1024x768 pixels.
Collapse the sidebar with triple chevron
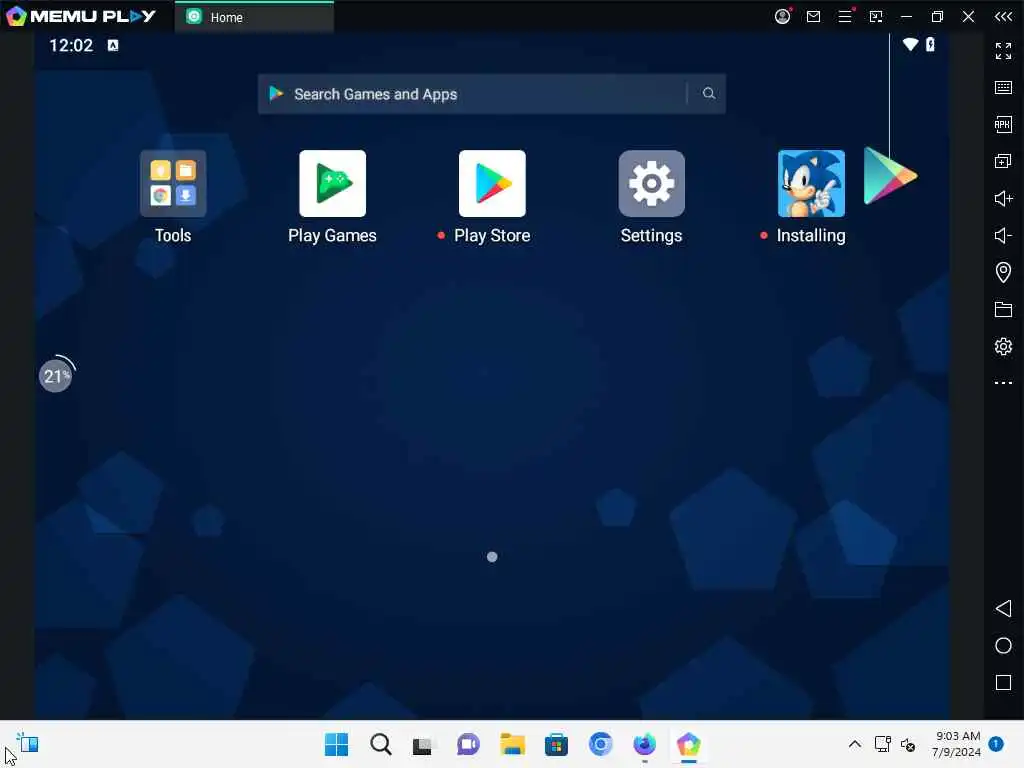[x=1003, y=16]
